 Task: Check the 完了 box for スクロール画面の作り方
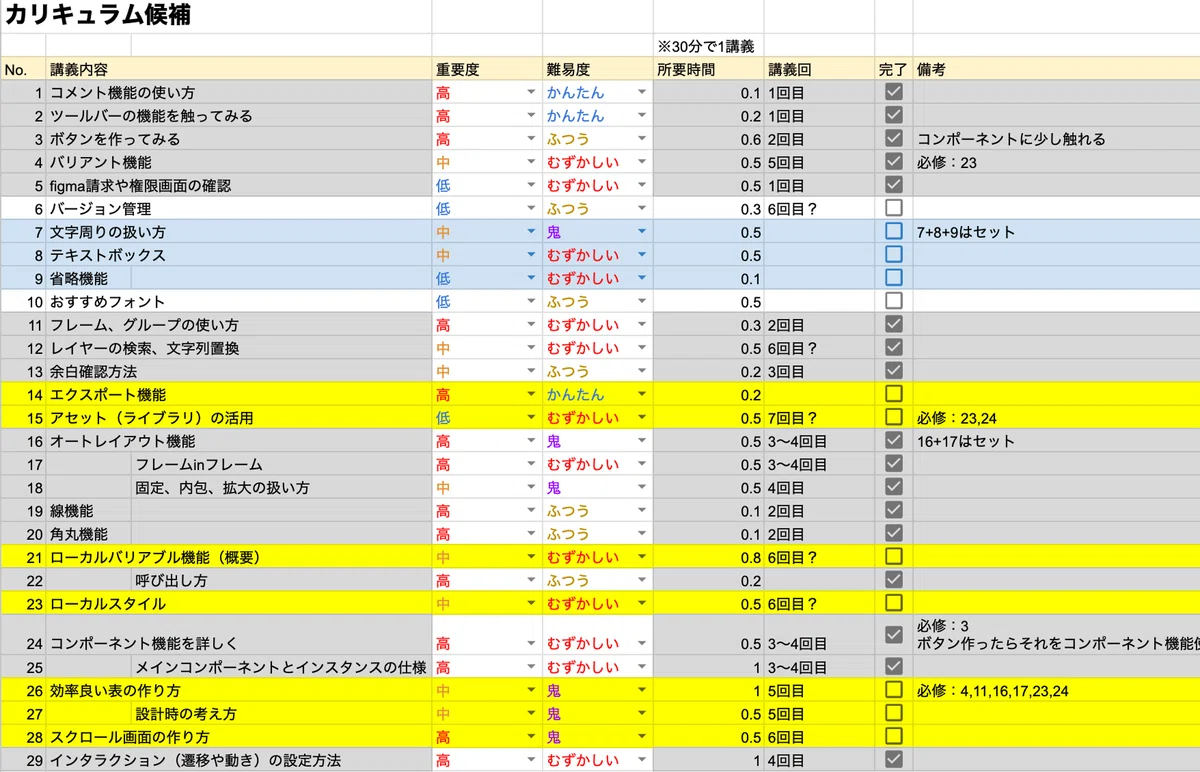894,736
